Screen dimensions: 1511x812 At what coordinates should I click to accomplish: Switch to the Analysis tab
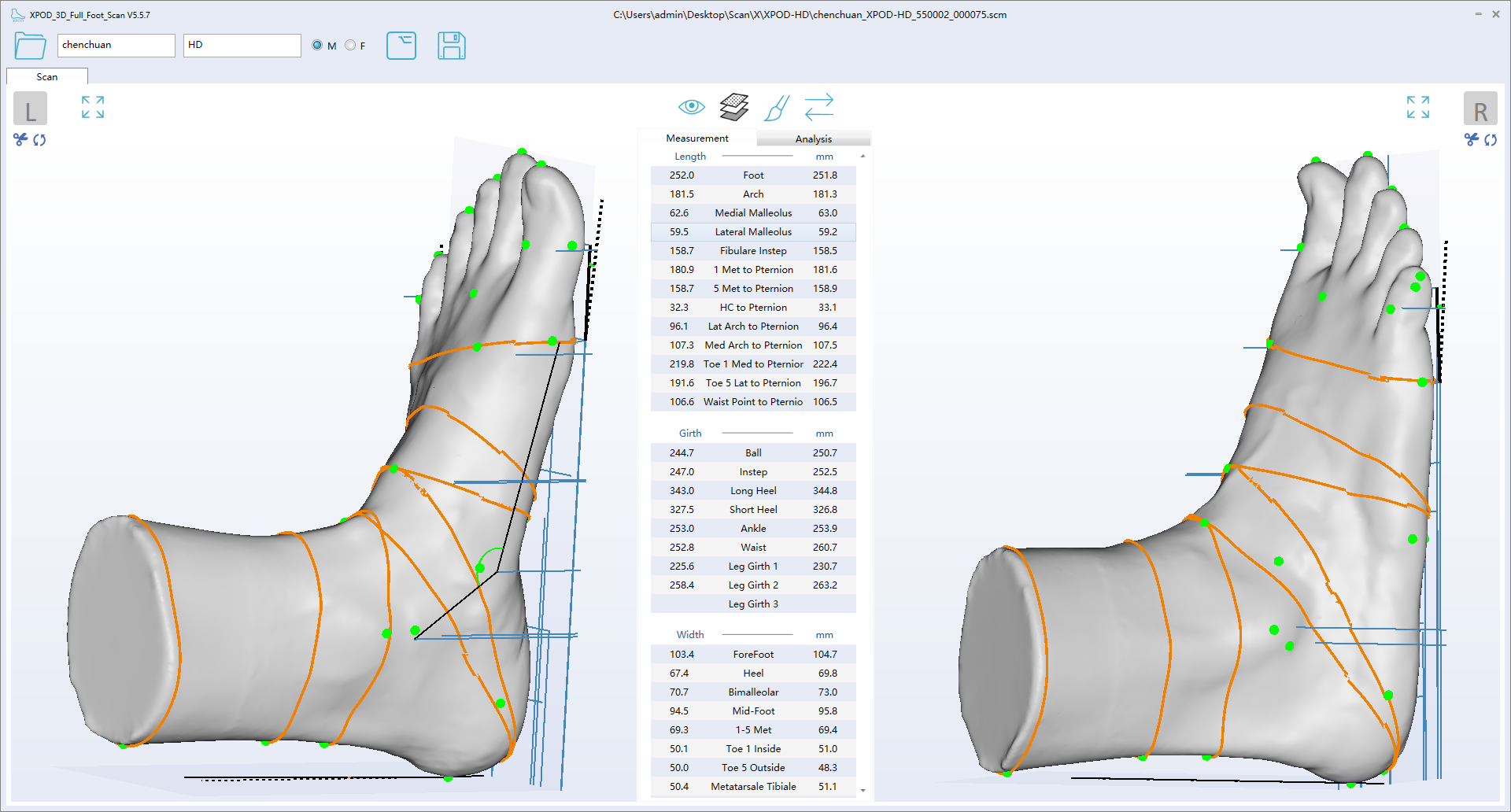813,139
